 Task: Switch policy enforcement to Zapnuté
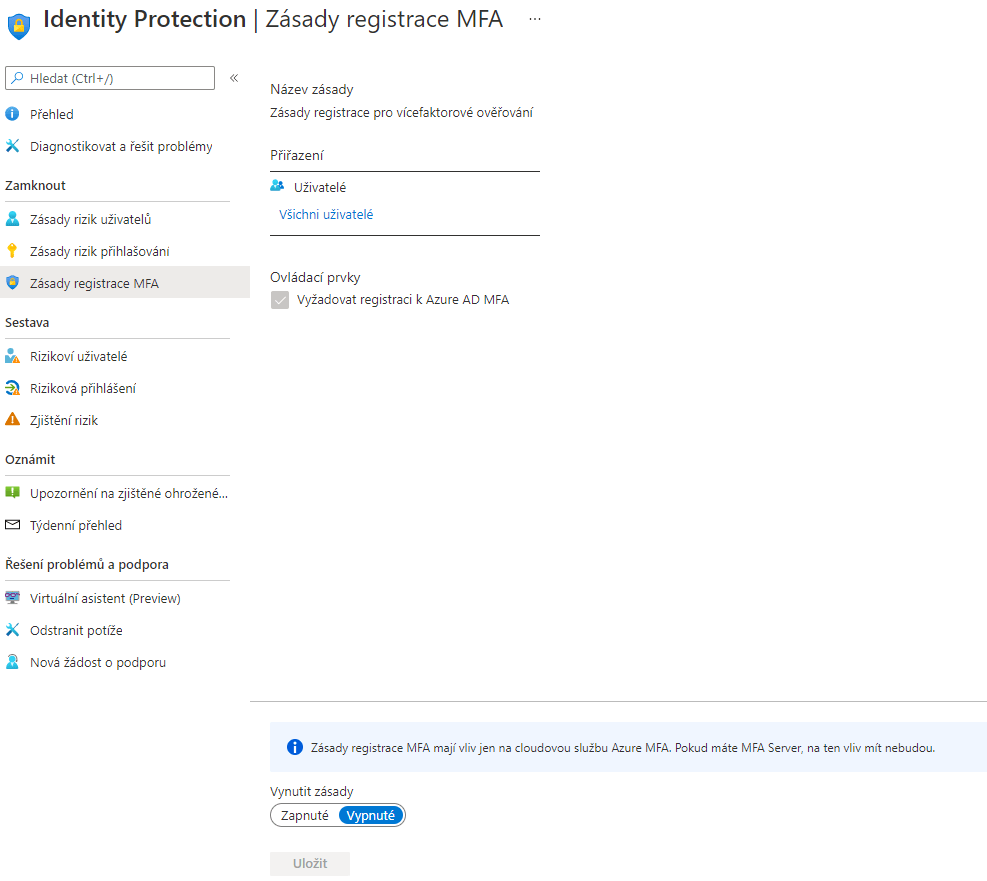305,815
